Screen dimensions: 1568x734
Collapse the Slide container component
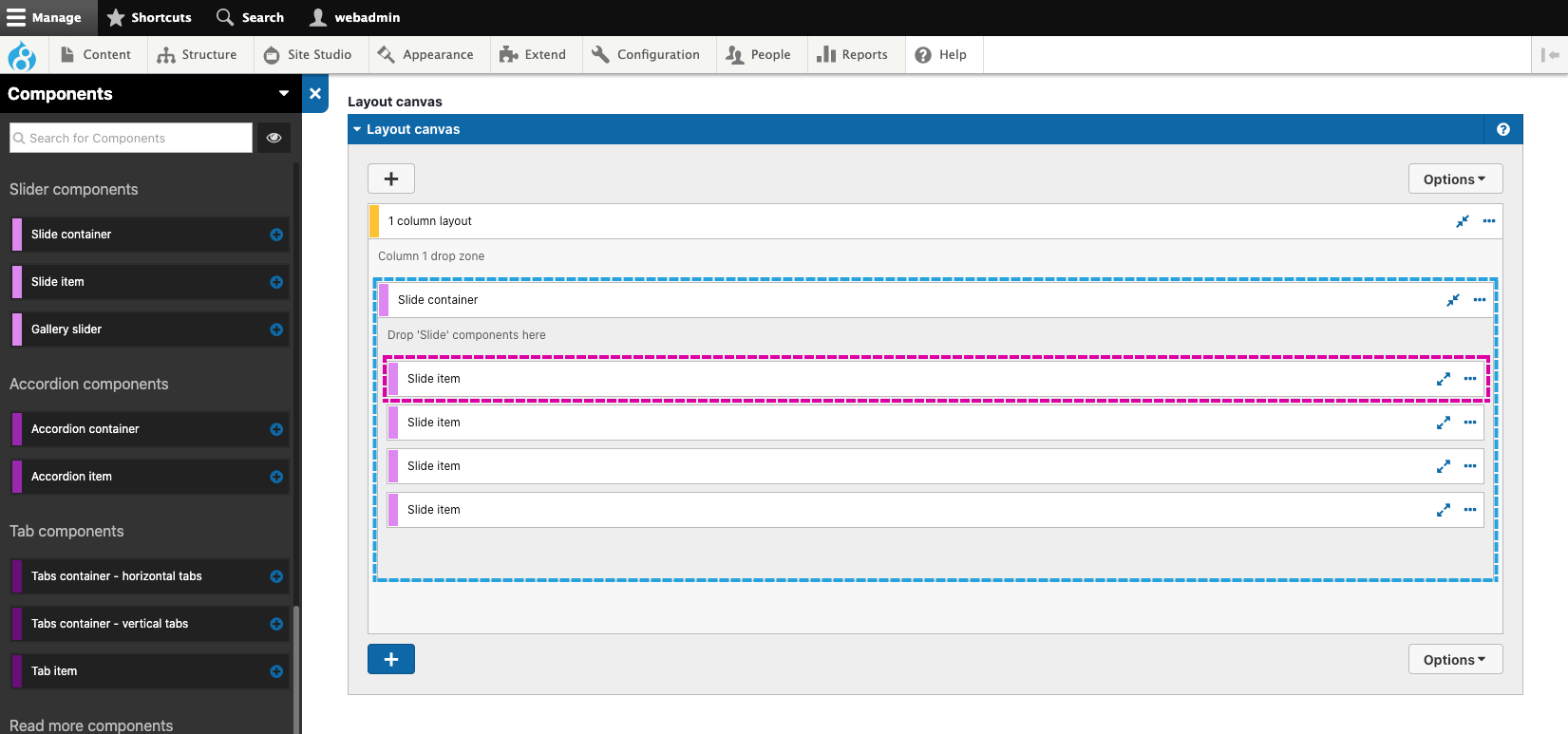pyautogui.click(x=1453, y=300)
